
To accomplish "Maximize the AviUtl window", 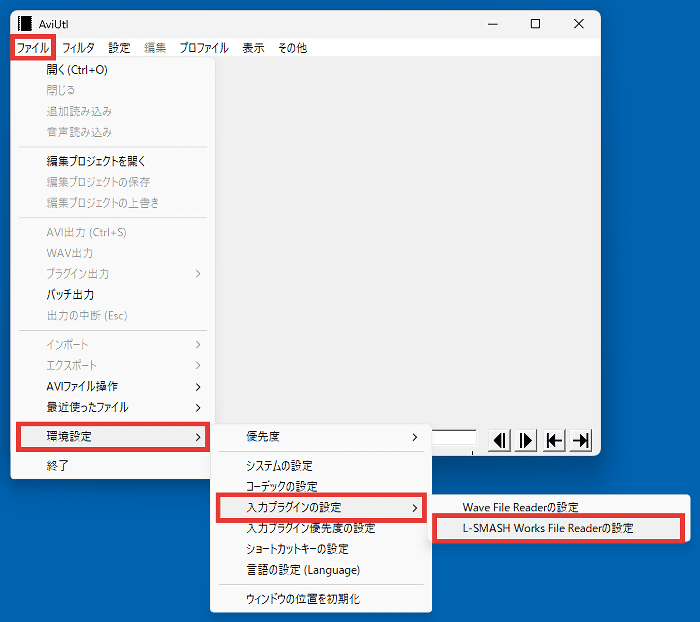I will [x=535, y=24].
